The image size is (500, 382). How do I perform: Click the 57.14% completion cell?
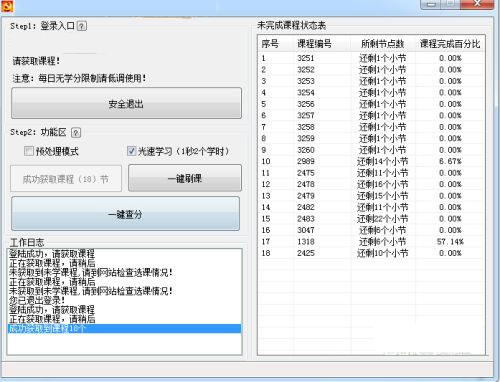(x=450, y=242)
